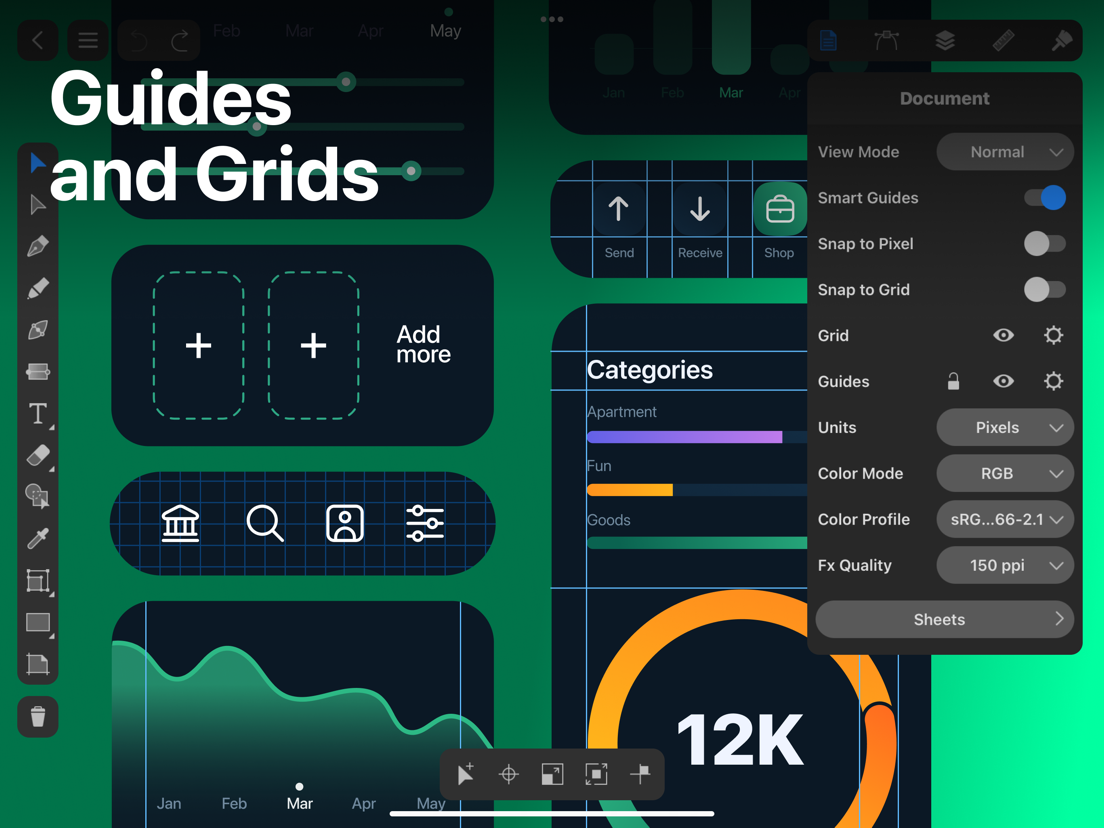The height and width of the screenshot is (828, 1104).
Task: Click the 12K text in the ring chart
Action: 740,740
